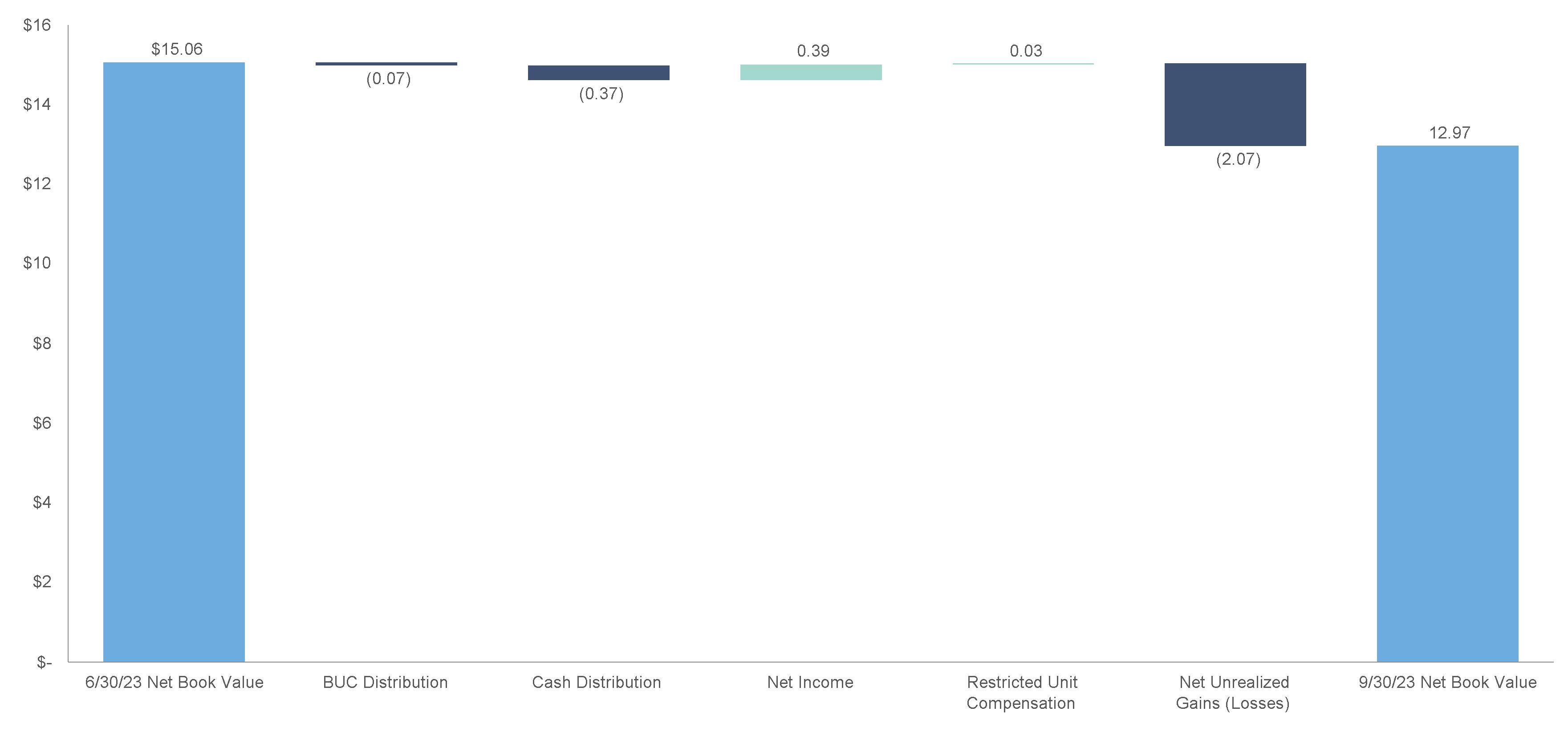Select the (0.37) data label
1568x732 pixels.
click(x=601, y=94)
